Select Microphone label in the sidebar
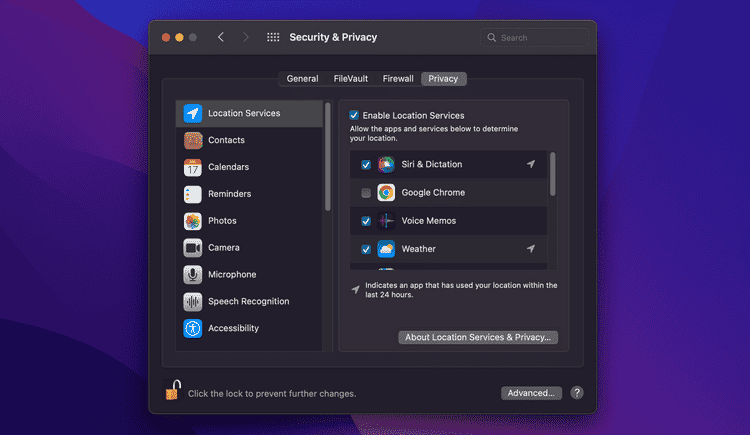Viewport: 750px width, 435px height. [x=232, y=274]
